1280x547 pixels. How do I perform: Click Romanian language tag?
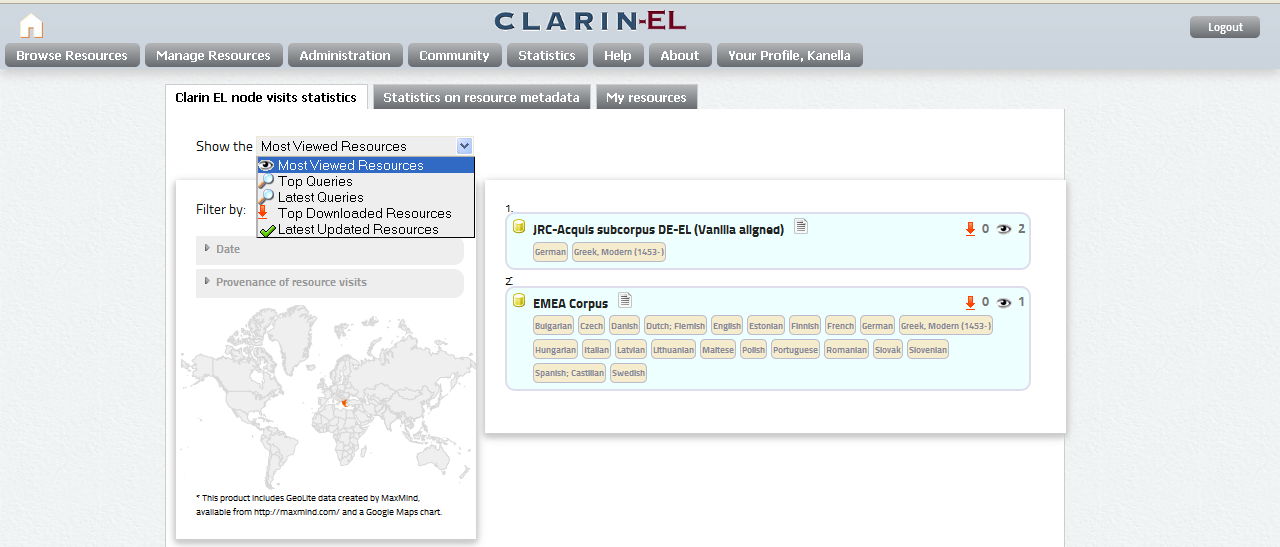tap(847, 350)
